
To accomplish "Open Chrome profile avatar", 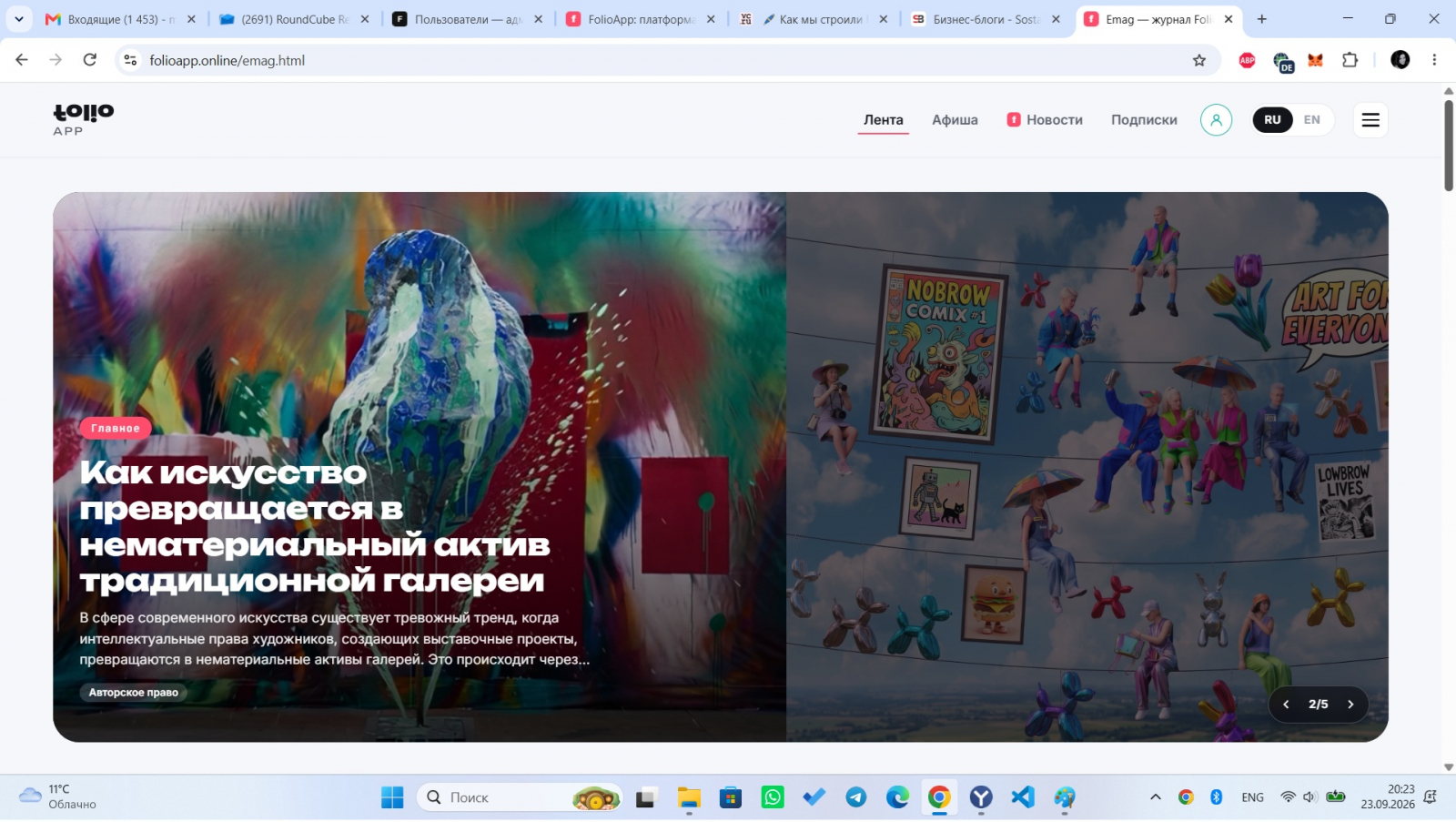I will pyautogui.click(x=1400, y=60).
